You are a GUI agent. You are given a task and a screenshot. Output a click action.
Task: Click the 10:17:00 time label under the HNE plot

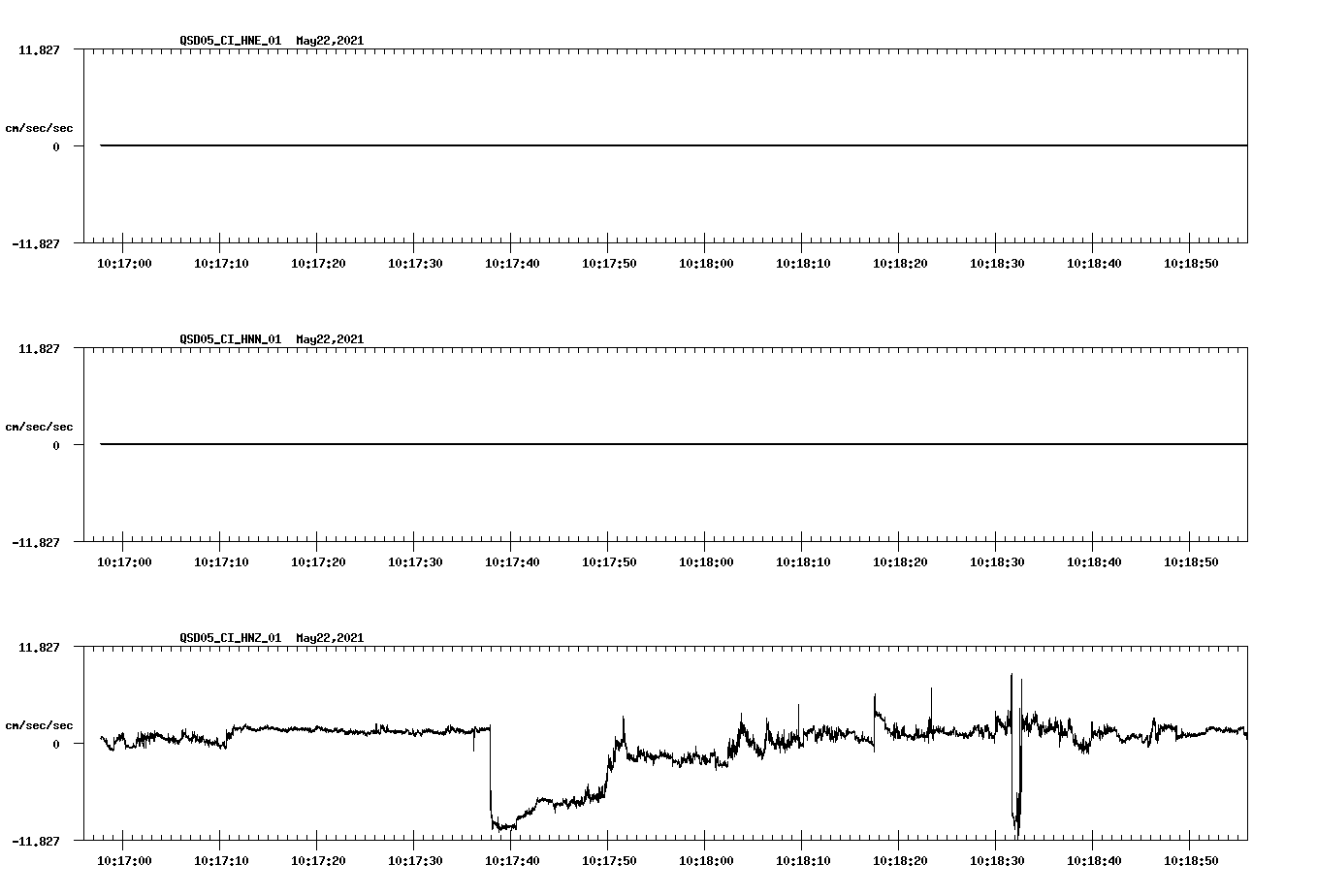[x=124, y=264]
